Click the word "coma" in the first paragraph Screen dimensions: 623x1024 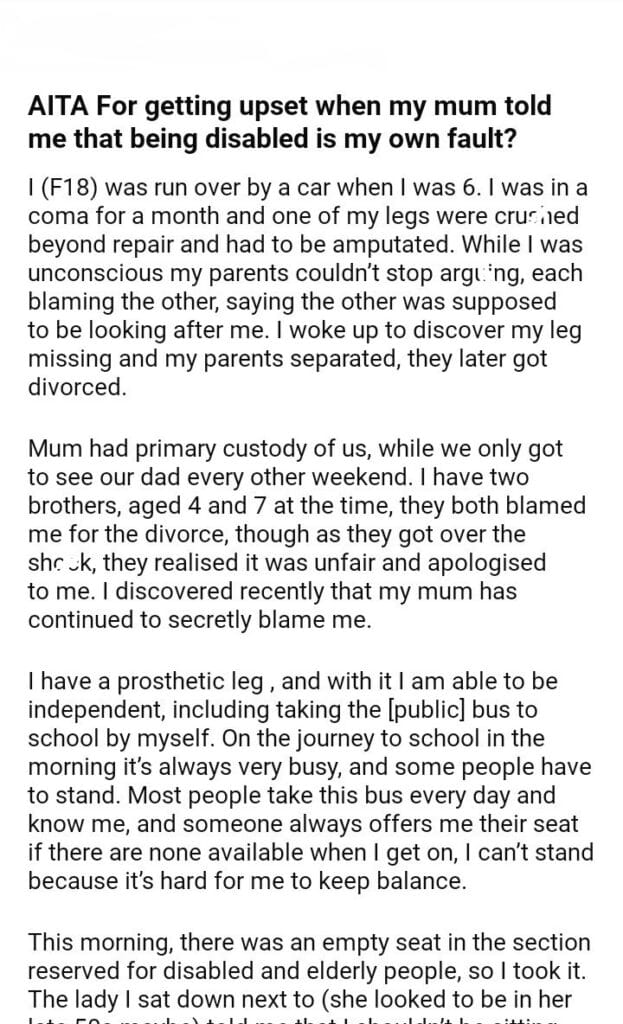(56, 216)
